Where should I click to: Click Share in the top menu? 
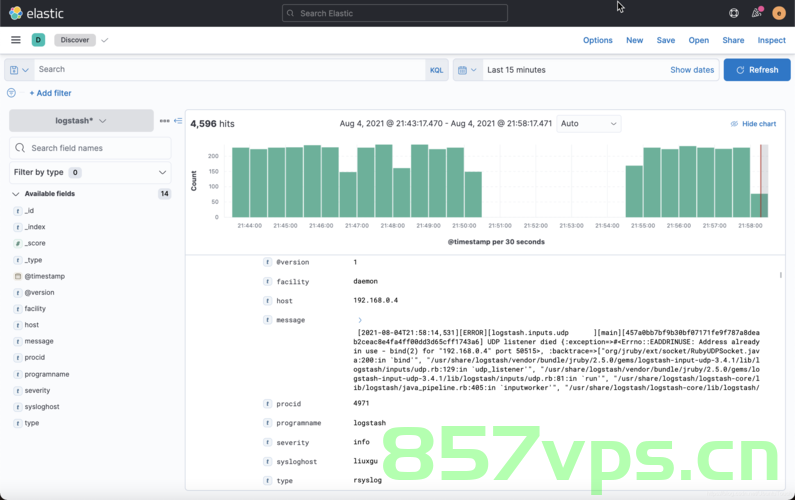(x=733, y=40)
